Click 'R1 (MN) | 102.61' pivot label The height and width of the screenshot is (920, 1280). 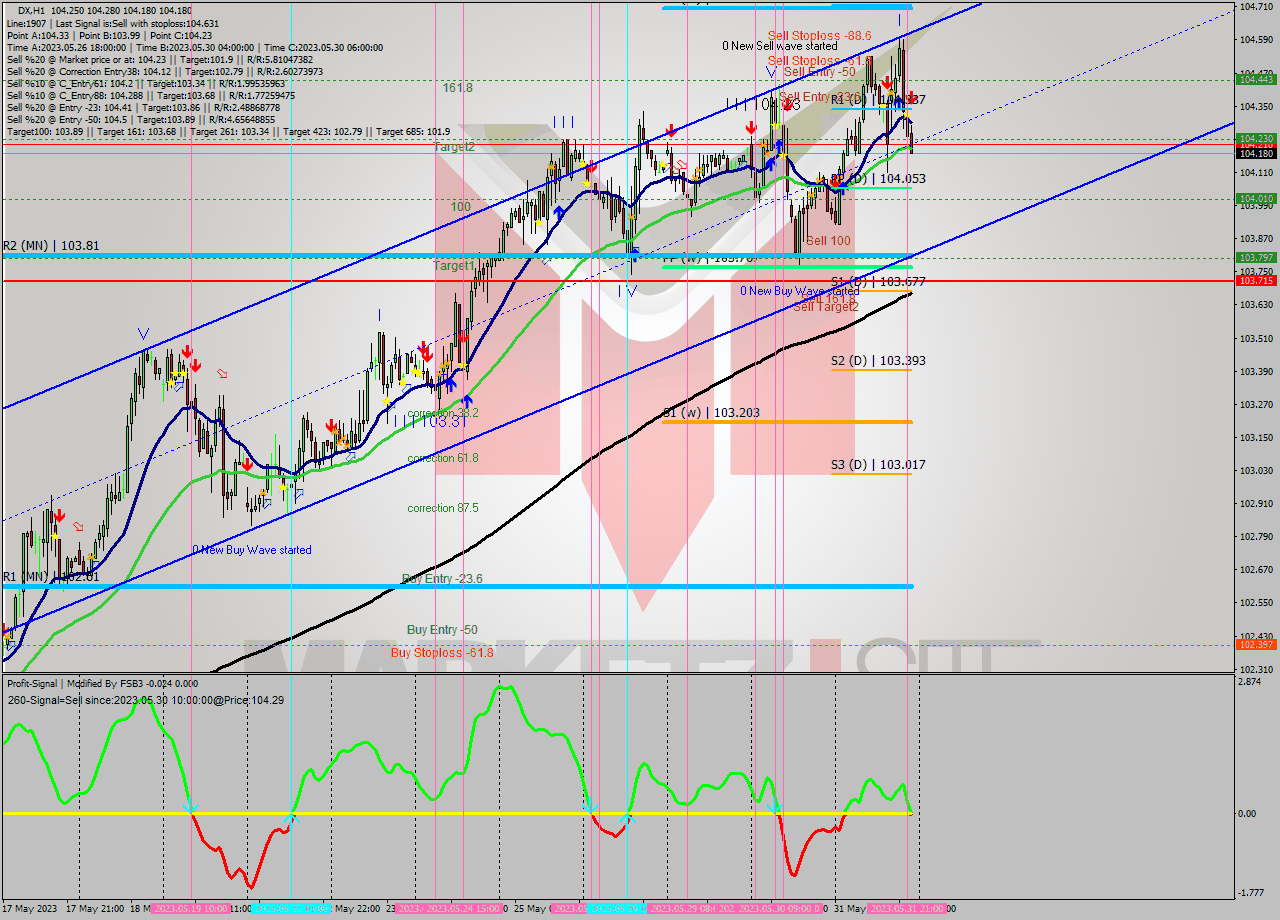(50, 577)
